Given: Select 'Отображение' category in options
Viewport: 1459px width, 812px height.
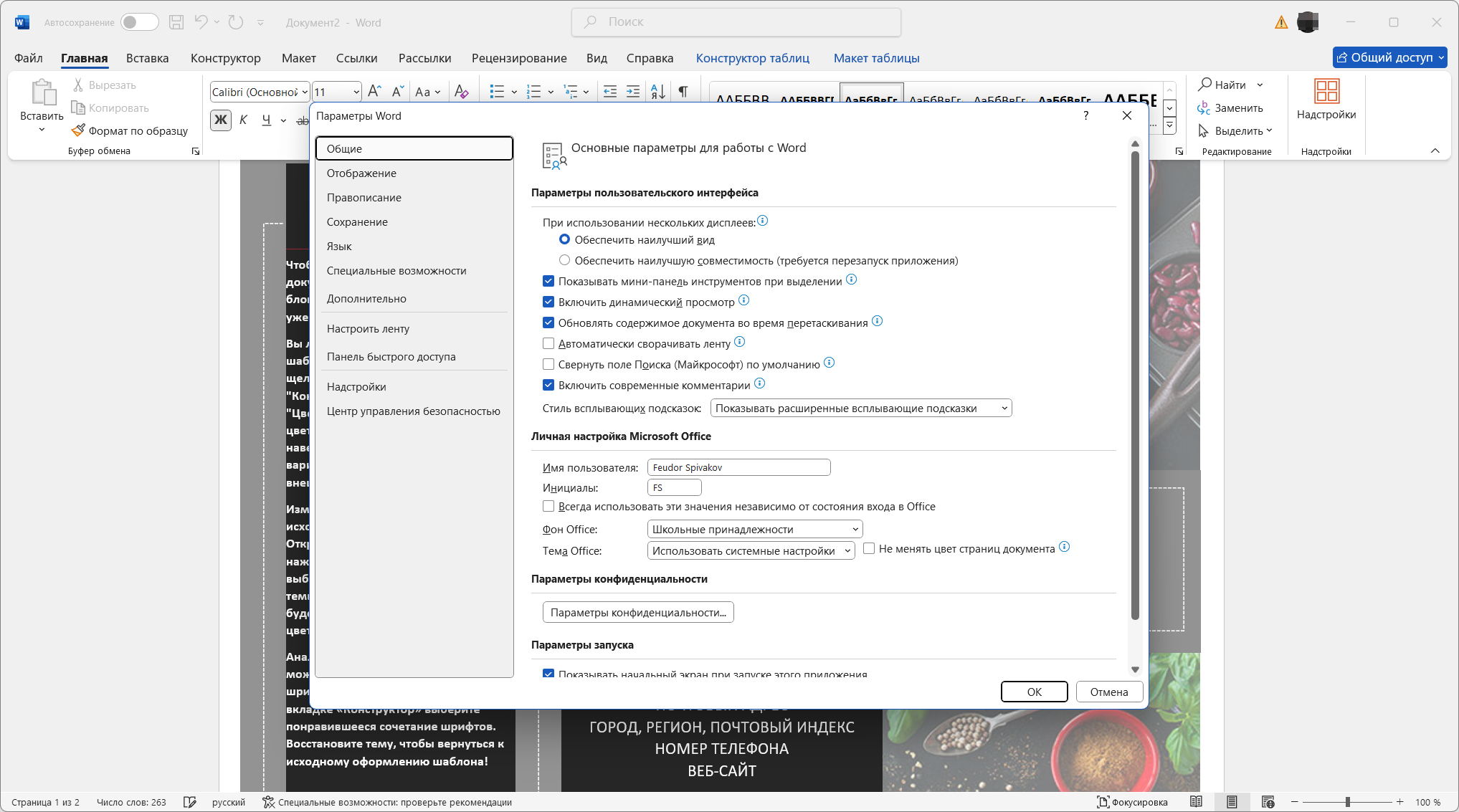Looking at the screenshot, I should [x=414, y=173].
